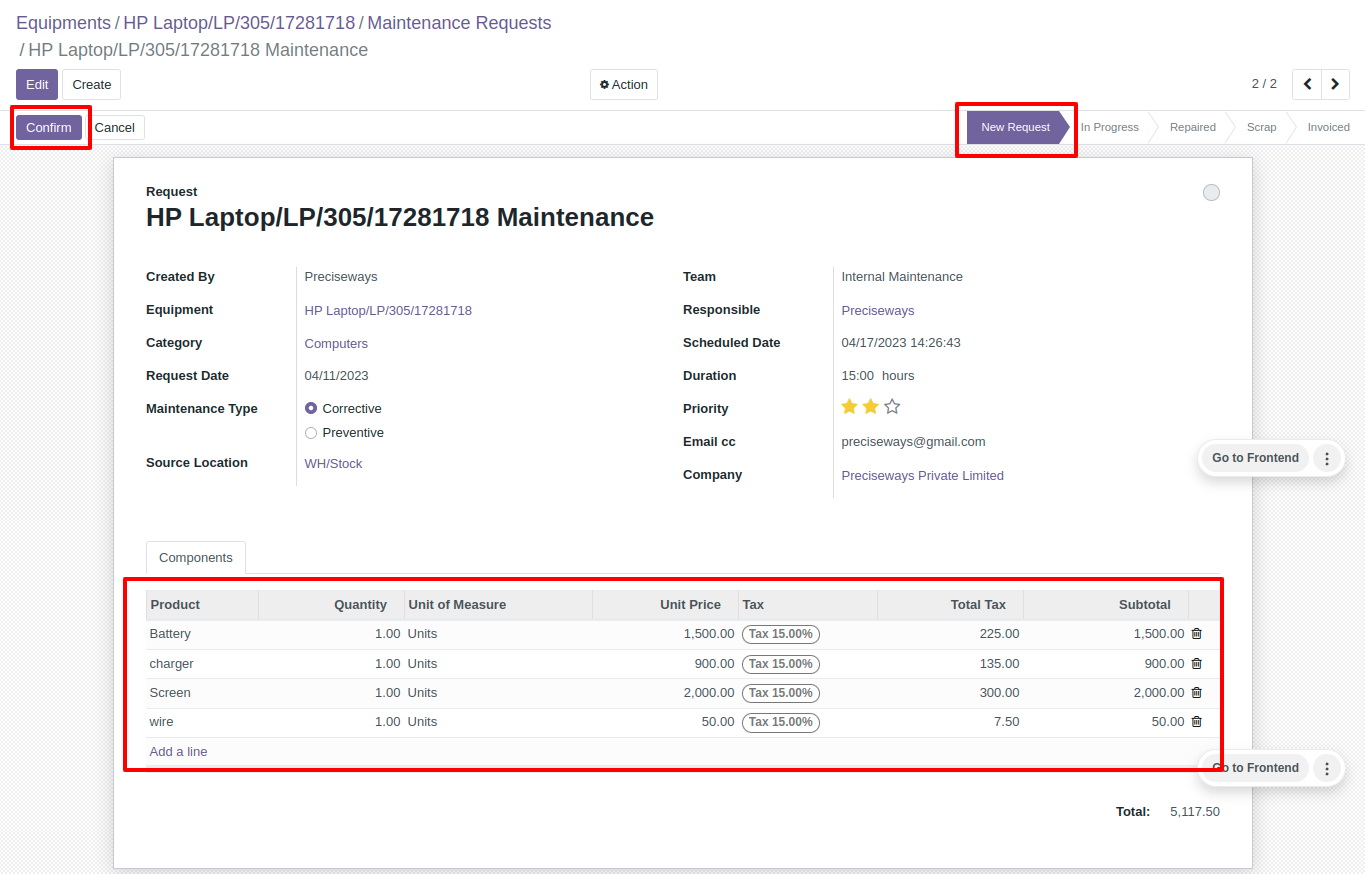Delete the Battery component line

click(1196, 634)
